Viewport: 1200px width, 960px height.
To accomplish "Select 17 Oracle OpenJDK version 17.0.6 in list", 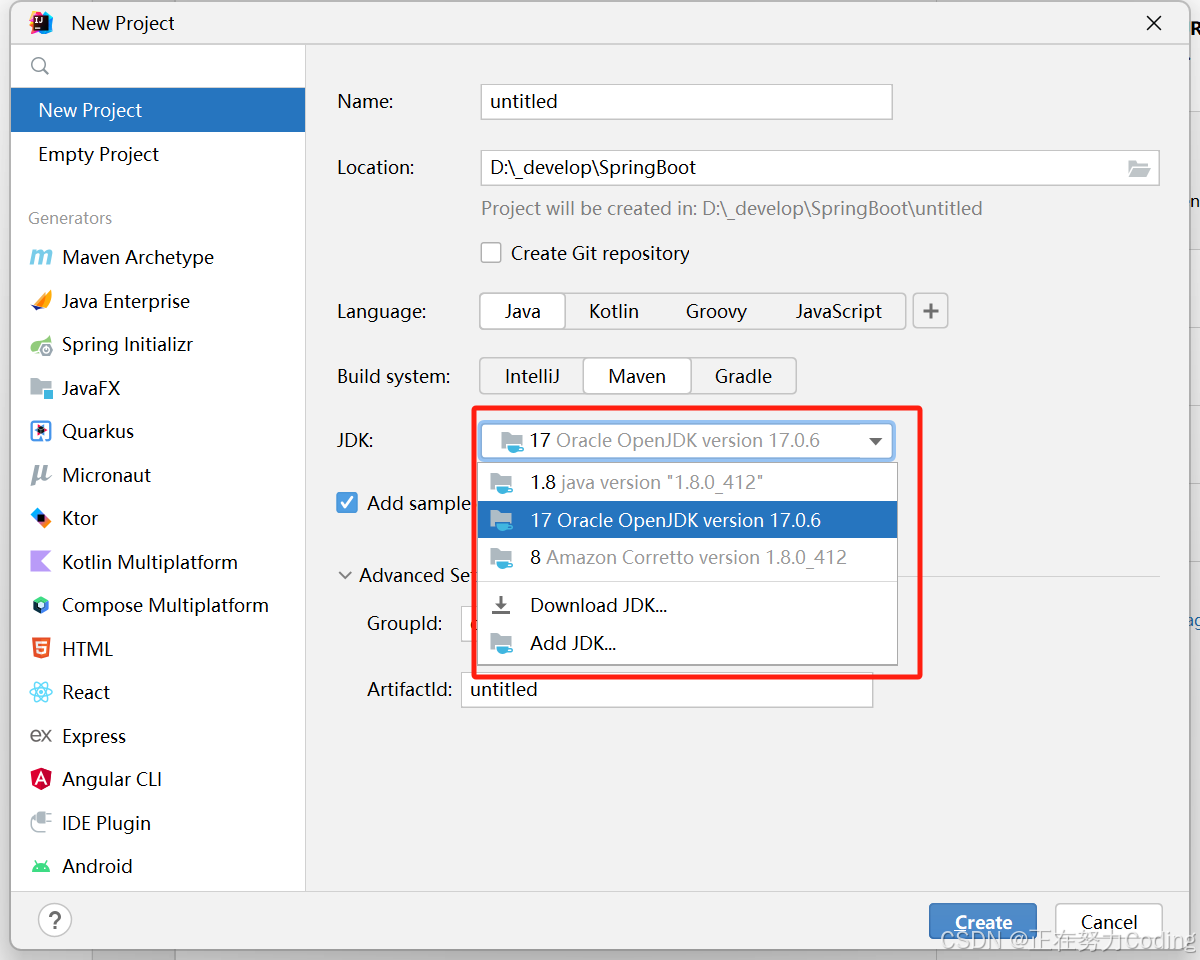I will click(x=688, y=520).
